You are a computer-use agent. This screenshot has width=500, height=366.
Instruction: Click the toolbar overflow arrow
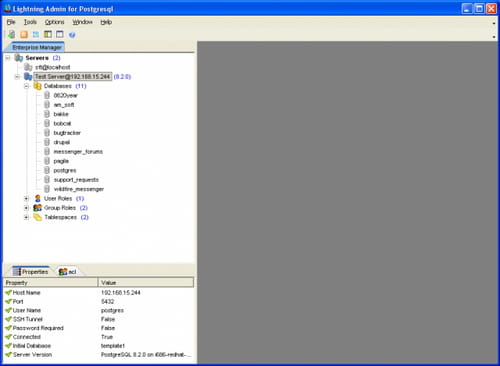(x=494, y=36)
